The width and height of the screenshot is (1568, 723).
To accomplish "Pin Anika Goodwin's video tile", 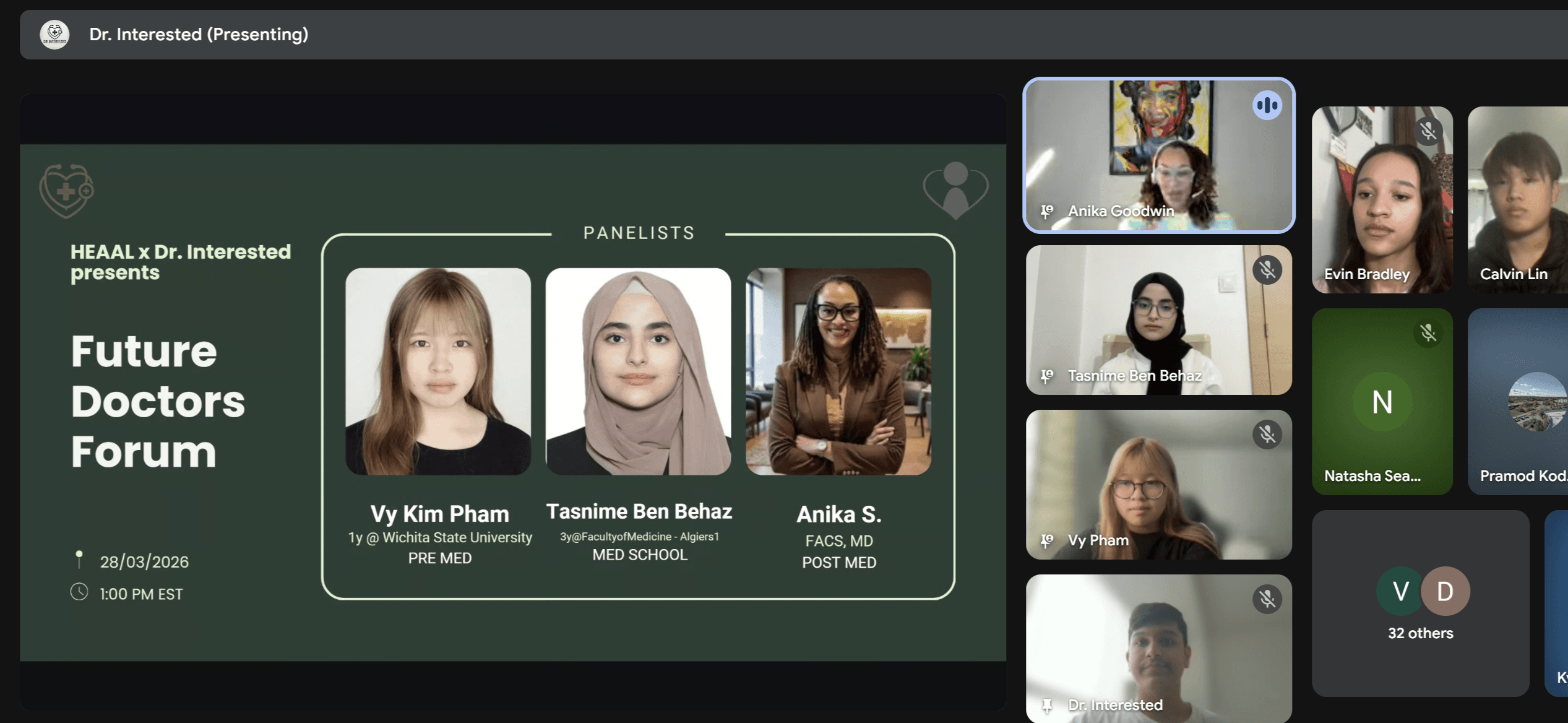I will (x=1046, y=211).
